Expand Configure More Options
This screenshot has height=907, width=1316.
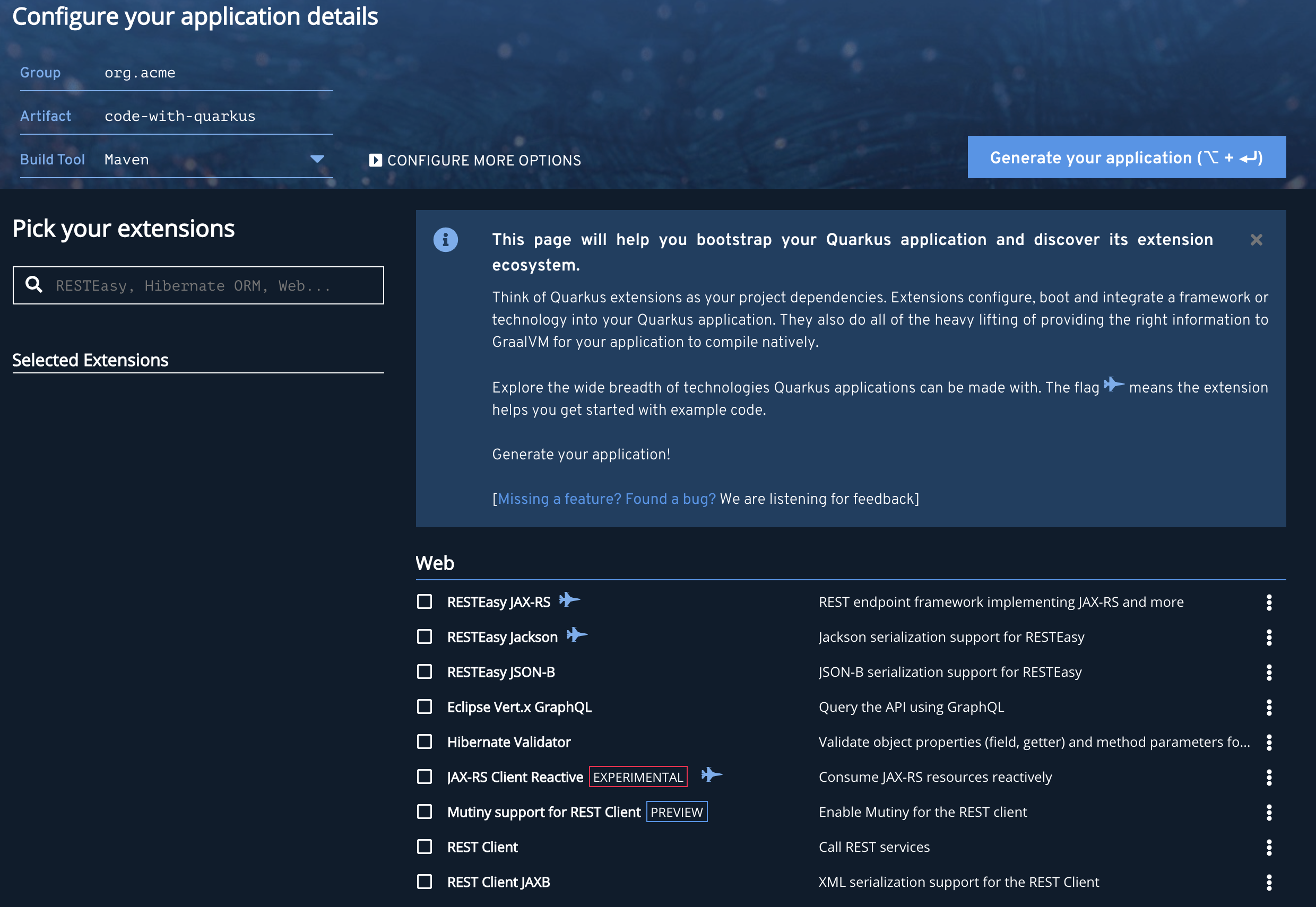(x=476, y=160)
